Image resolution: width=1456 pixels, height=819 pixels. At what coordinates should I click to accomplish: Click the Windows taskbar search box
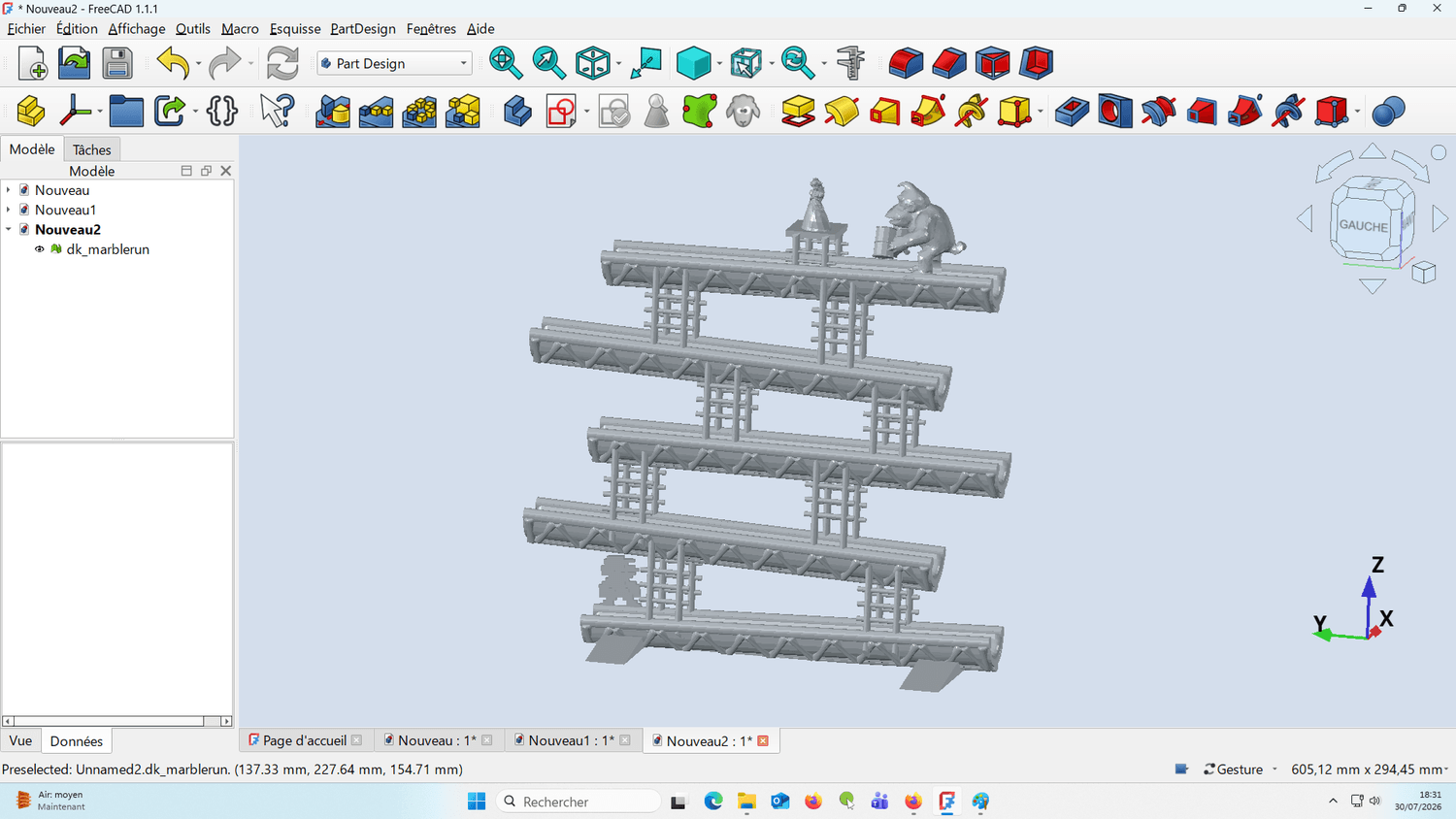pyautogui.click(x=579, y=802)
